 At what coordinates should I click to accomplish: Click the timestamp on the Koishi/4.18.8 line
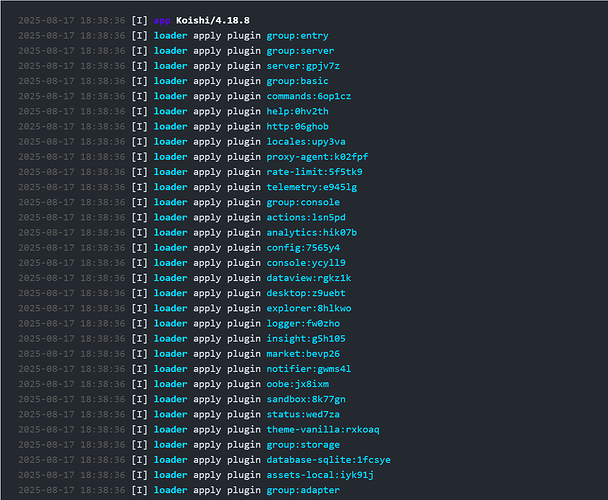(x=72, y=21)
